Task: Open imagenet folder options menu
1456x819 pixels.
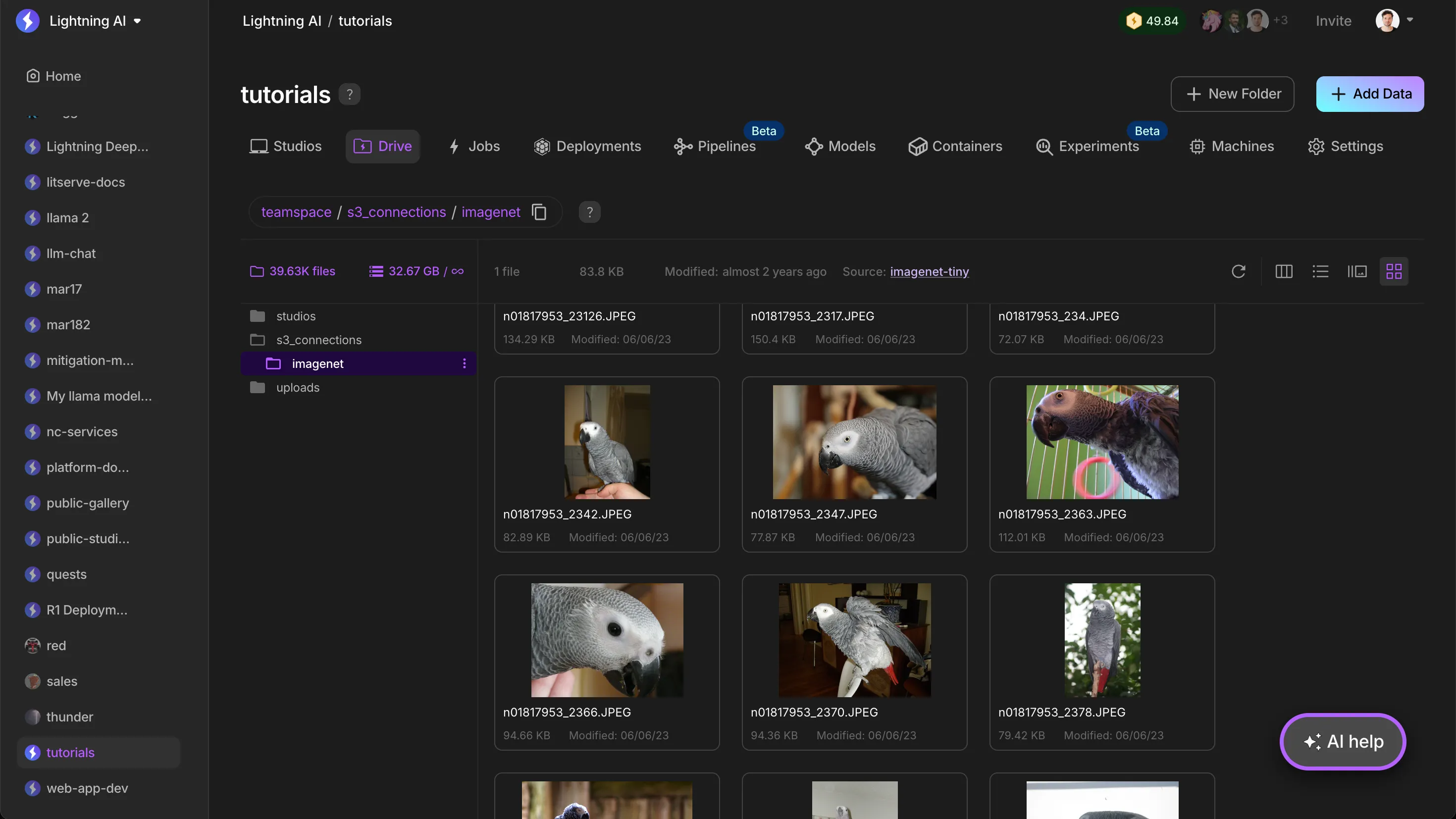Action: [x=464, y=363]
